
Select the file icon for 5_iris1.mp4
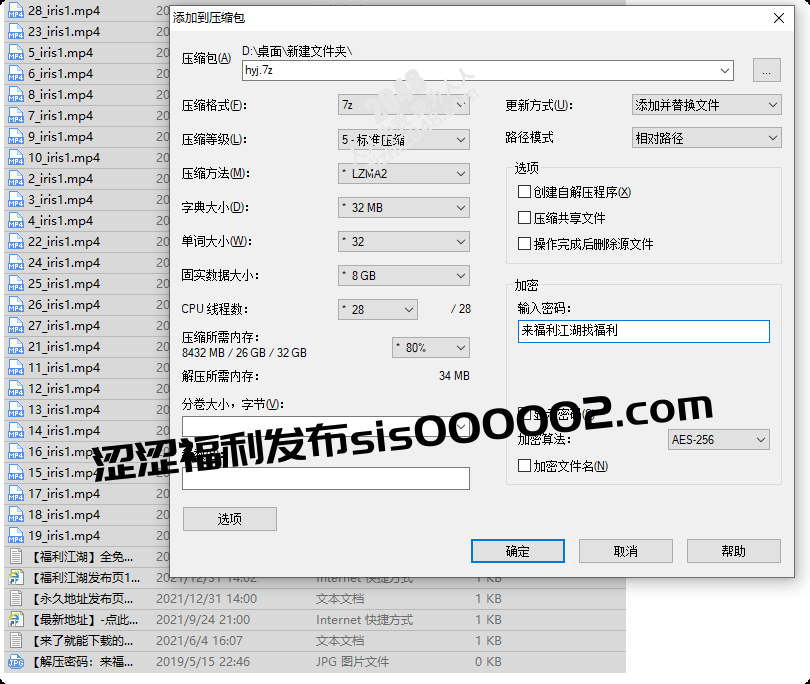pyautogui.click(x=16, y=53)
